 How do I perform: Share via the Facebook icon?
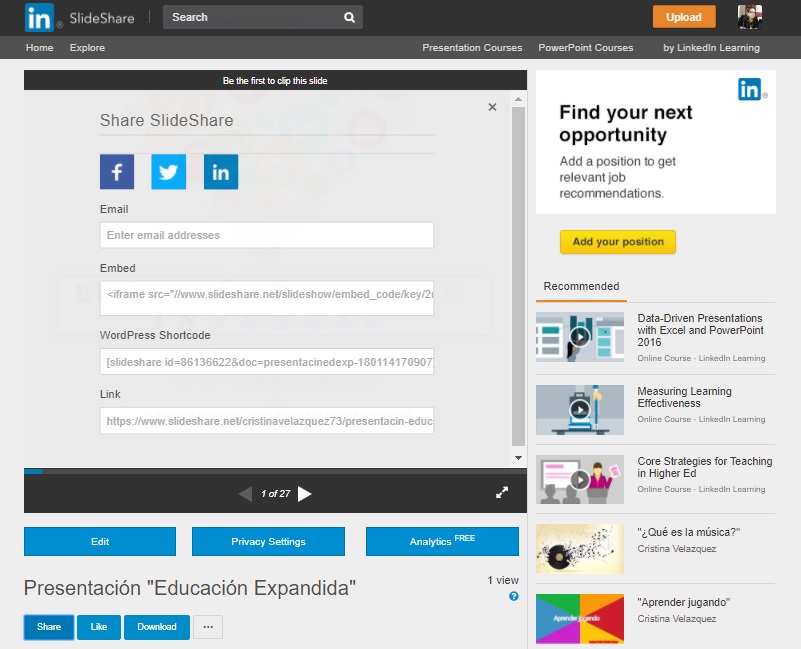click(x=117, y=172)
